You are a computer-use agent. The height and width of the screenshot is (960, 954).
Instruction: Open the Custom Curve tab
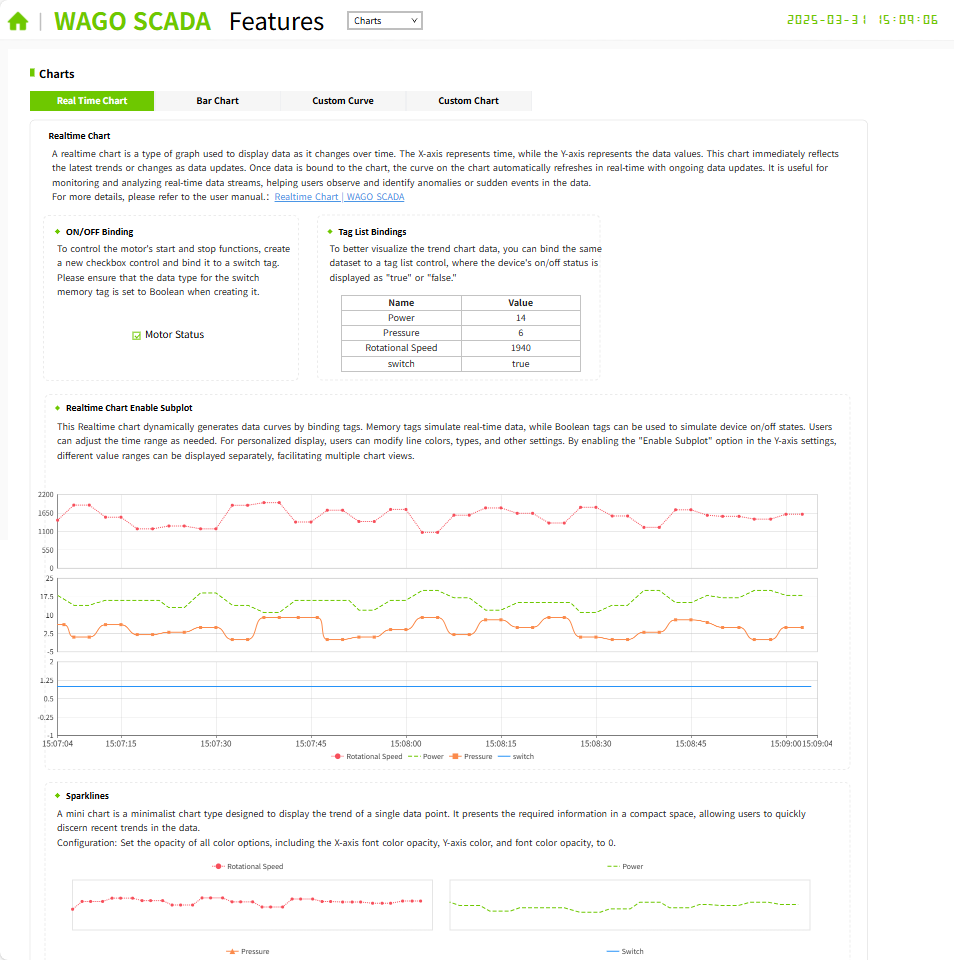343,101
